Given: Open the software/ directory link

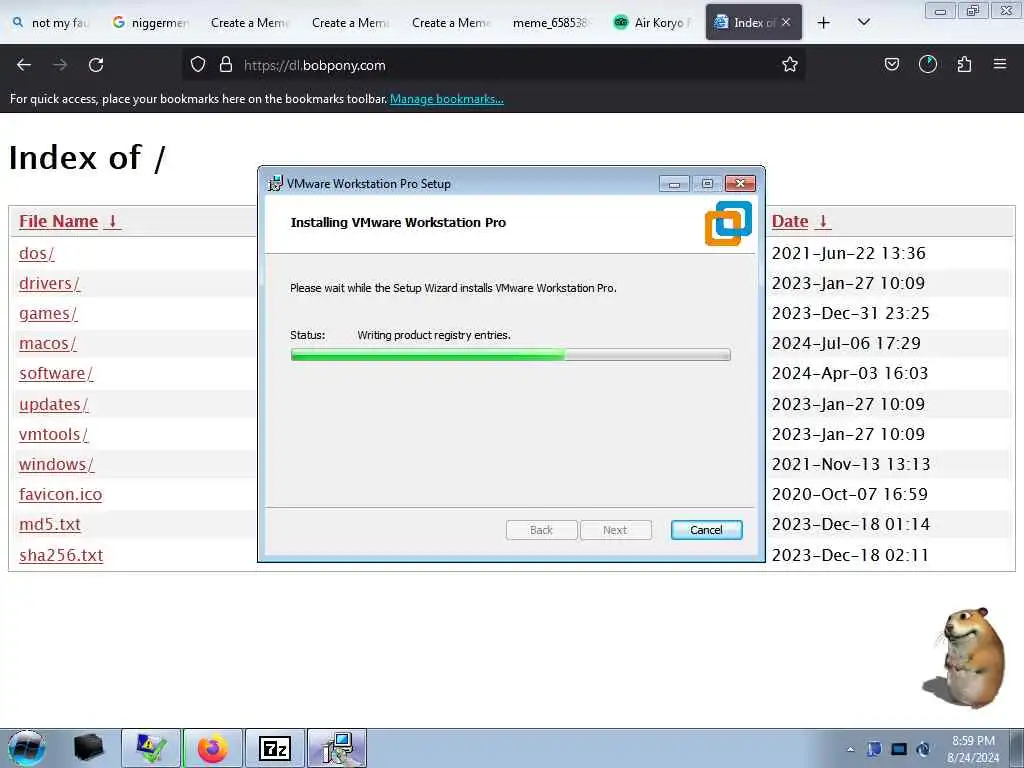Looking at the screenshot, I should click(56, 374).
